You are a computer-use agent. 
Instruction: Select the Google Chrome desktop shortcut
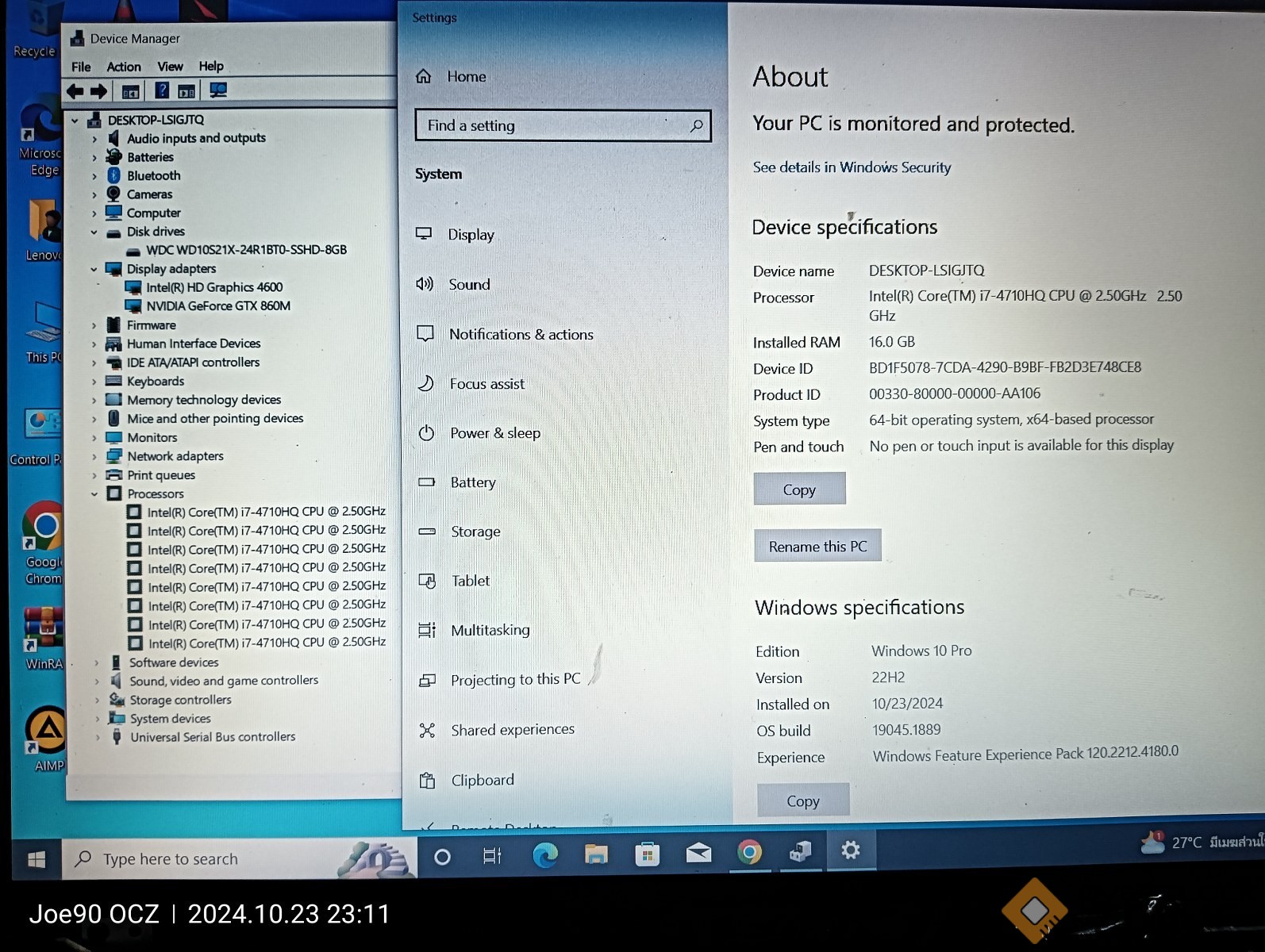click(x=44, y=543)
